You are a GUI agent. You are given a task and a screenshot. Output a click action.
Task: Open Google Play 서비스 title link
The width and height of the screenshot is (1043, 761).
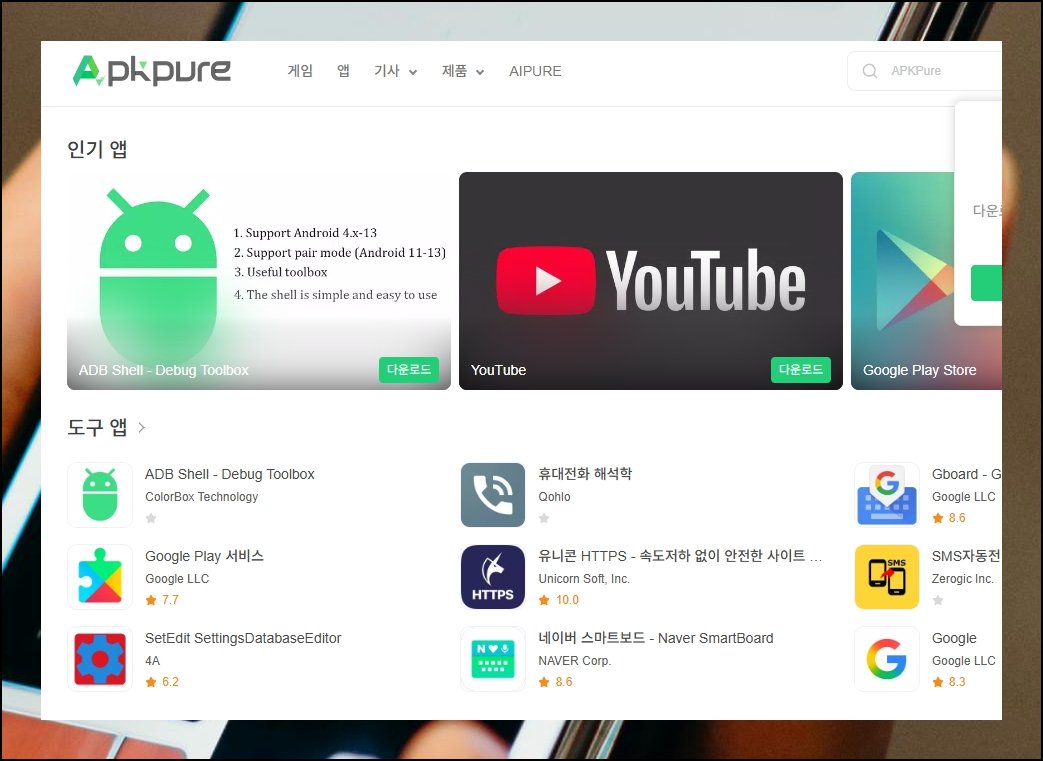[204, 556]
